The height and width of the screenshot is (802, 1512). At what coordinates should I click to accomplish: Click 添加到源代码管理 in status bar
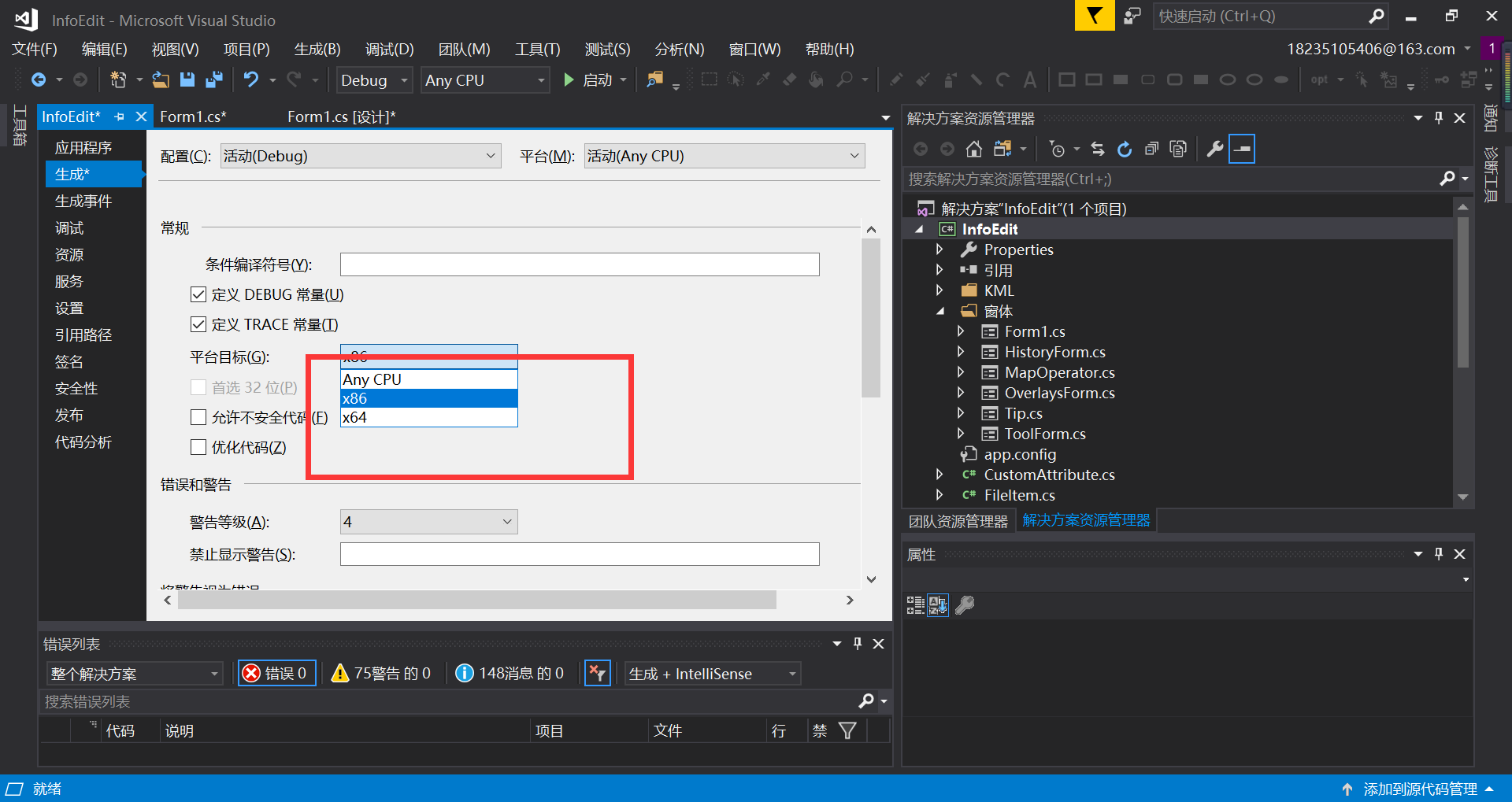tap(1420, 789)
